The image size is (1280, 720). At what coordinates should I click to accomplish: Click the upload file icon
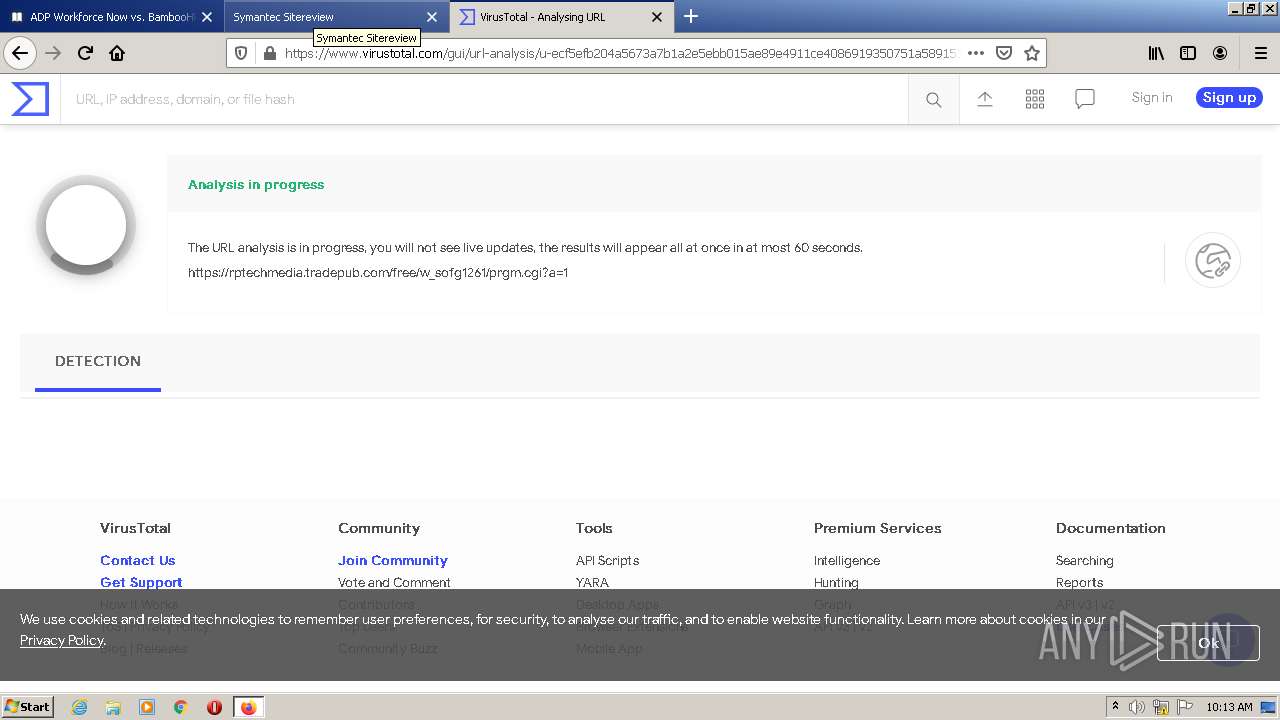(x=985, y=98)
